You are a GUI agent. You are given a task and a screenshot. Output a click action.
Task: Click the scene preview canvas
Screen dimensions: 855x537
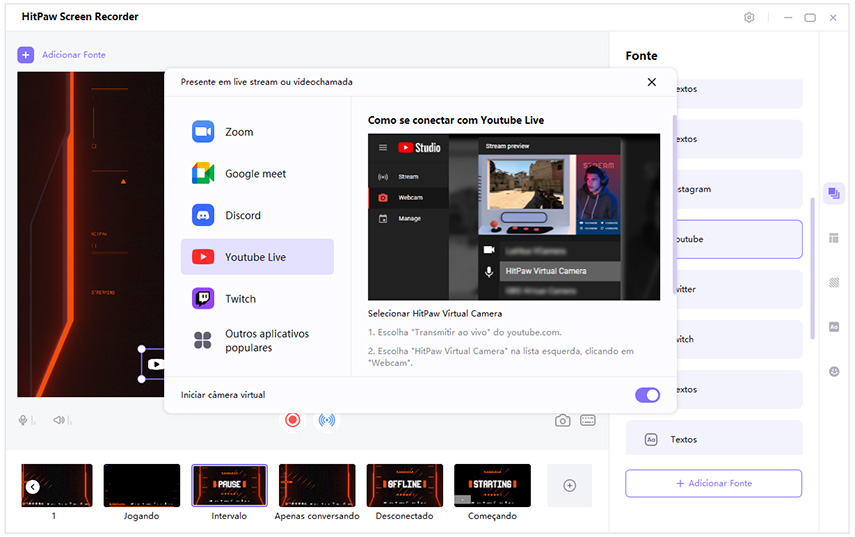(91, 234)
